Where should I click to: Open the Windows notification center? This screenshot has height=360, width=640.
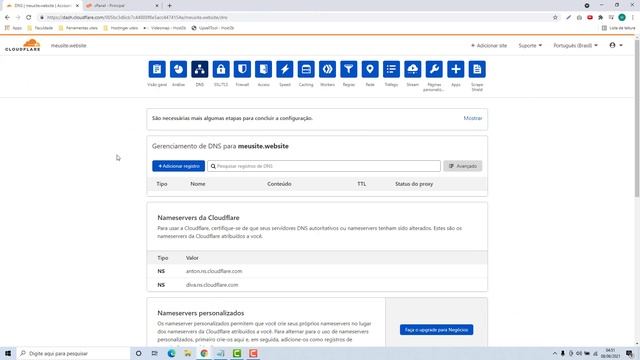629,353
